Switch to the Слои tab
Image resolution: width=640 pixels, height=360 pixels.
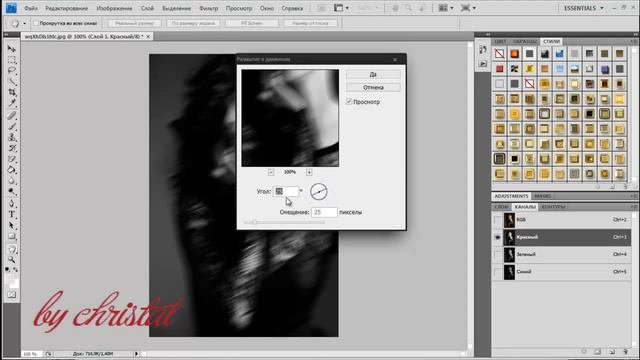(x=501, y=207)
